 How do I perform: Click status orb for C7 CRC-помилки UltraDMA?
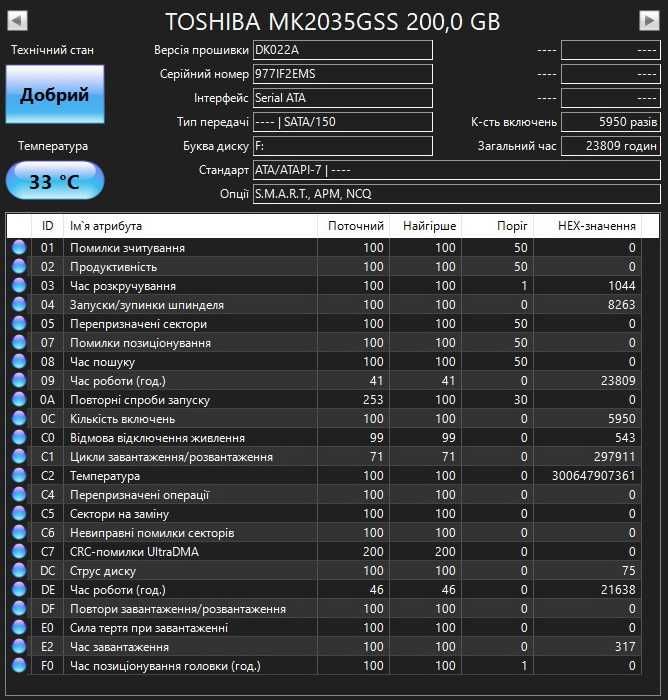[x=19, y=552]
